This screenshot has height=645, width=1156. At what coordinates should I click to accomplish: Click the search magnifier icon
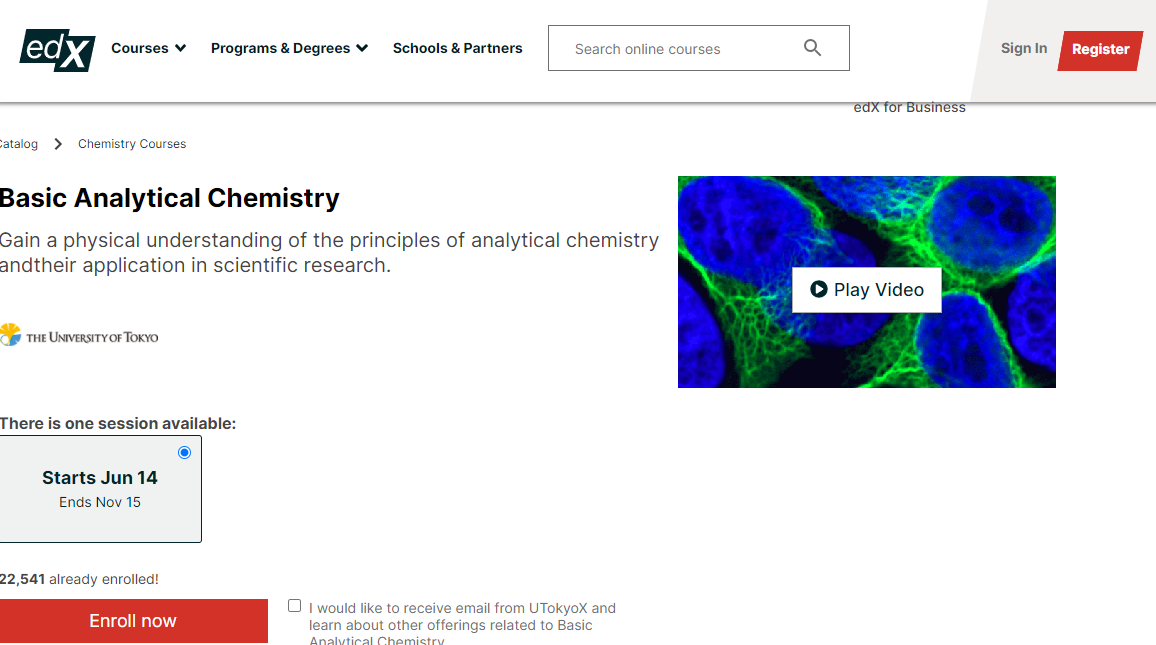[x=812, y=48]
